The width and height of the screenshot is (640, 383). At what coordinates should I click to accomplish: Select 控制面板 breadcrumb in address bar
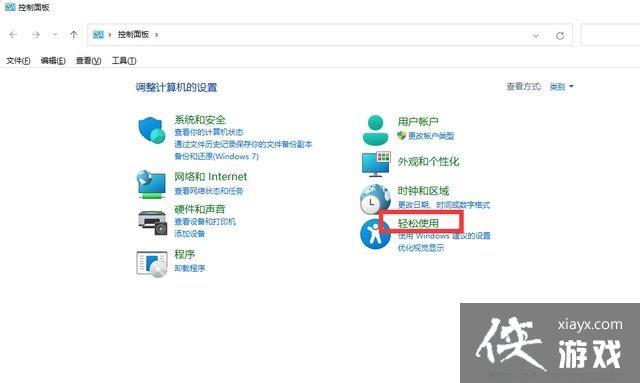[x=133, y=35]
